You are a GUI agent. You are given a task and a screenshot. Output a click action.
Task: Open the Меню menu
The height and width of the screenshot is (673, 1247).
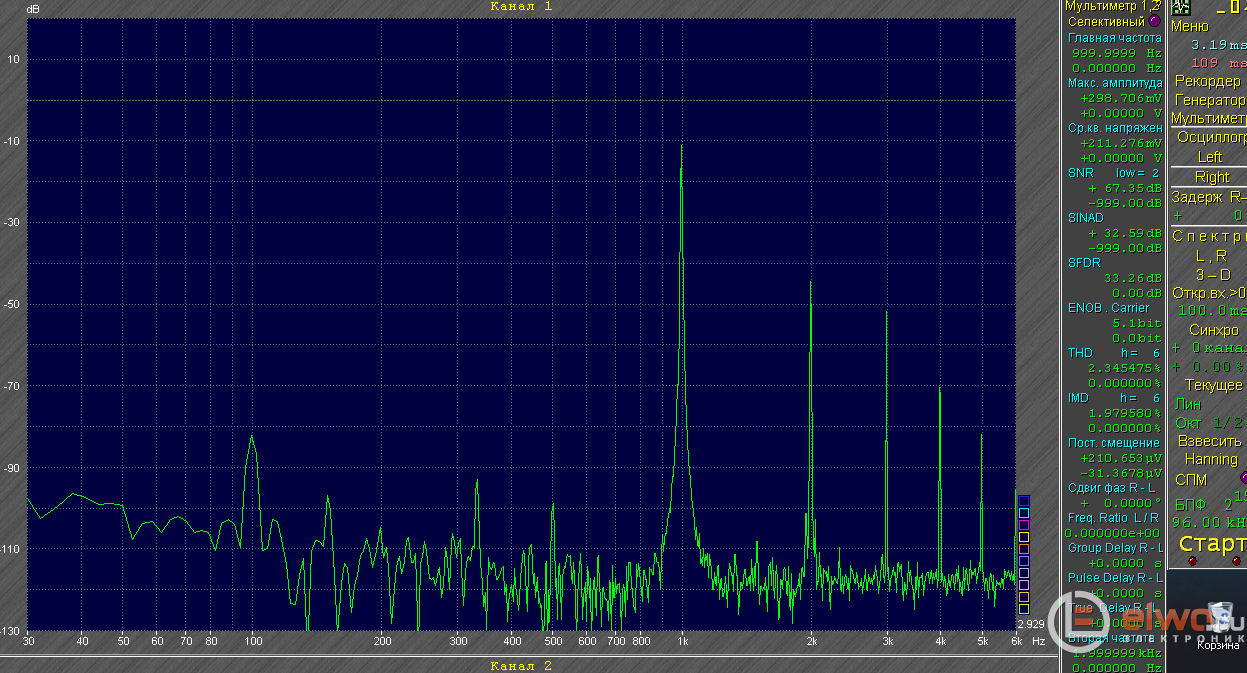click(x=1189, y=27)
